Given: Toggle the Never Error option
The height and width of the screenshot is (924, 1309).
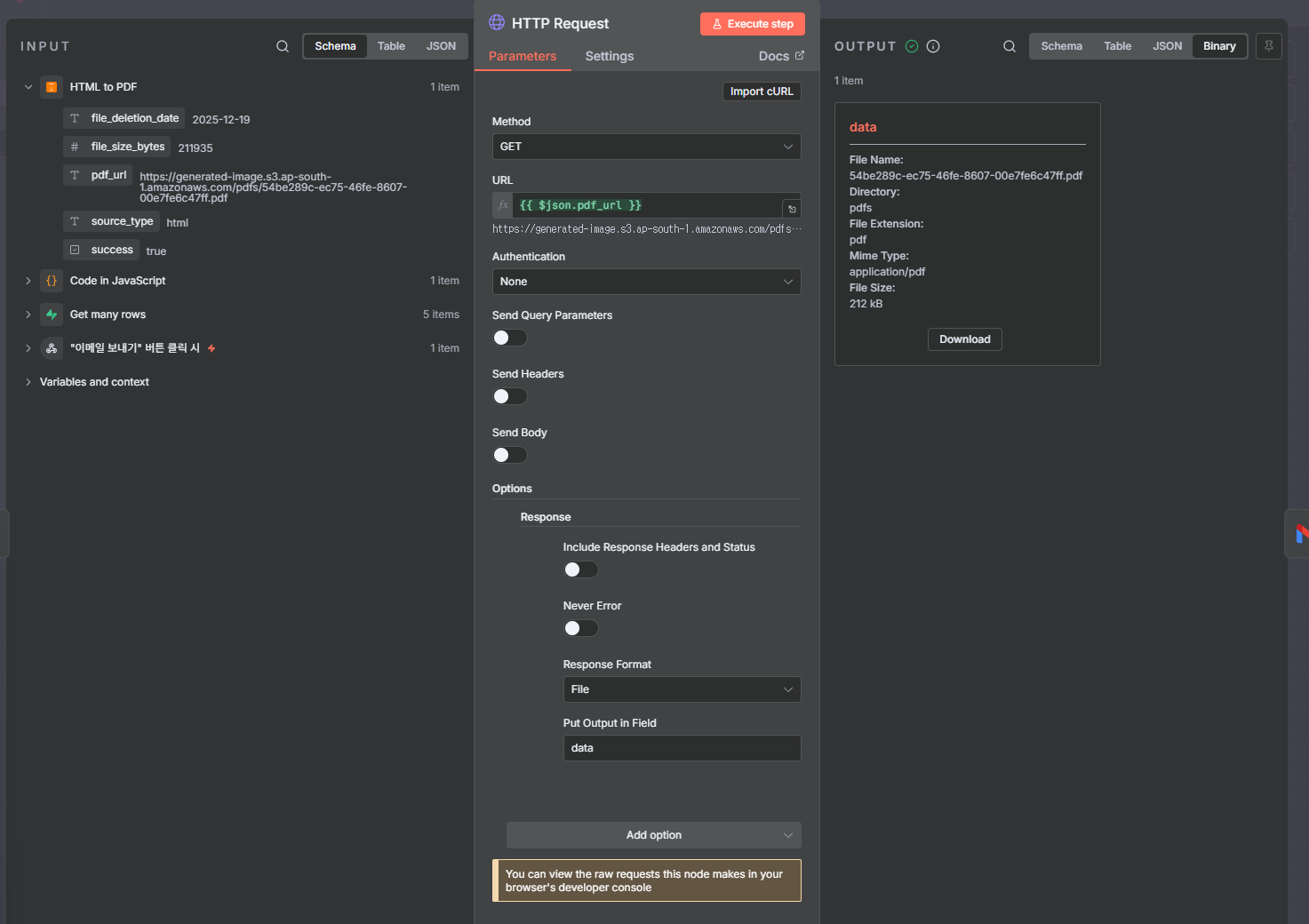Looking at the screenshot, I should pyautogui.click(x=581, y=628).
